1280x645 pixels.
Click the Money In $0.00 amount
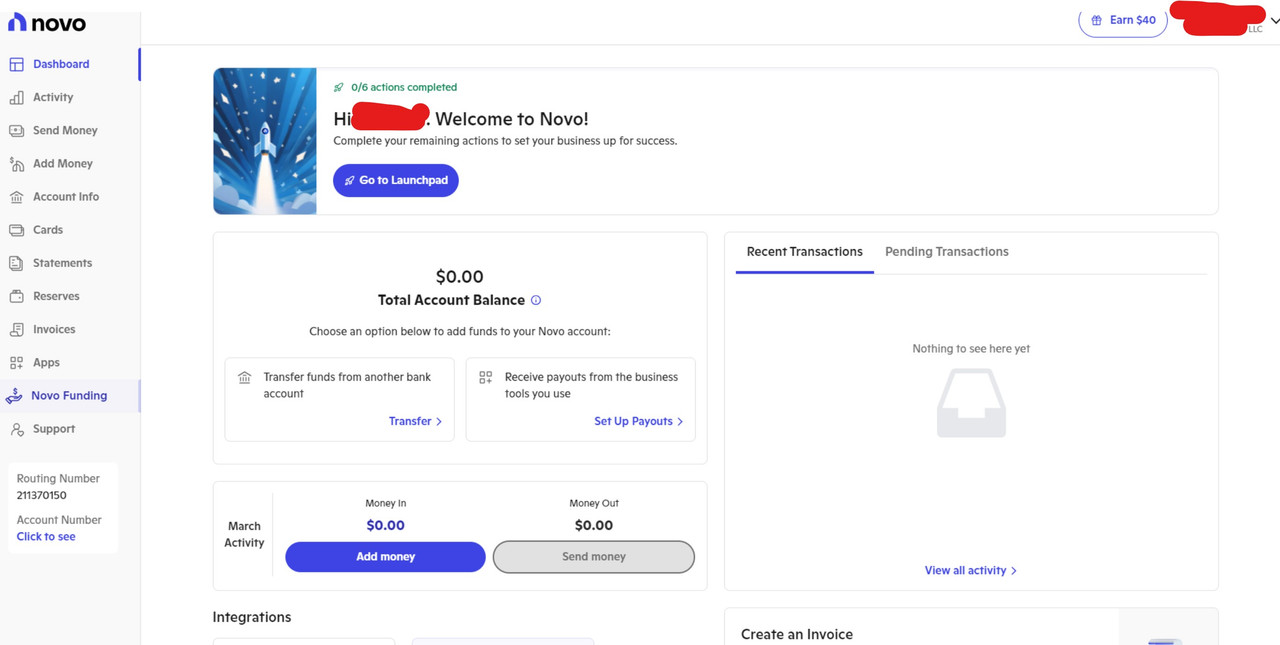[385, 526]
